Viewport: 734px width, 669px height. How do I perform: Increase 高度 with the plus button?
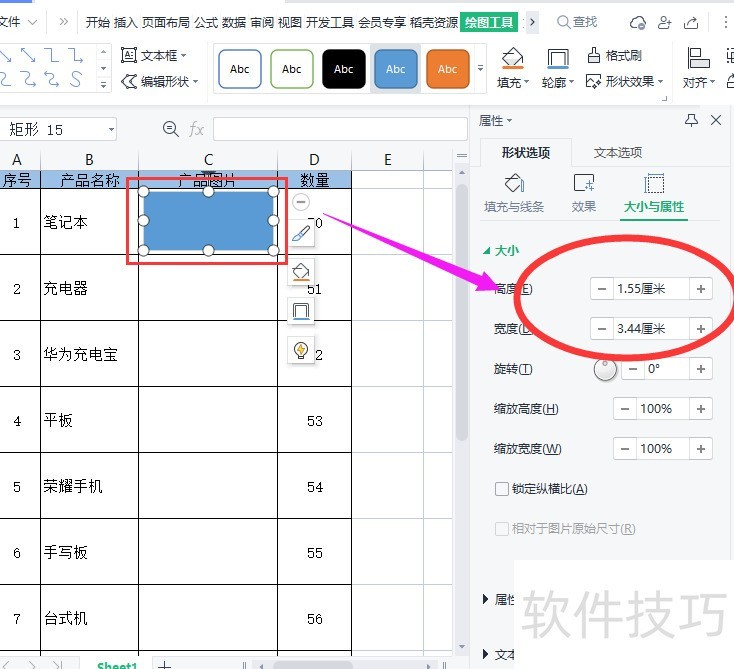click(x=701, y=289)
